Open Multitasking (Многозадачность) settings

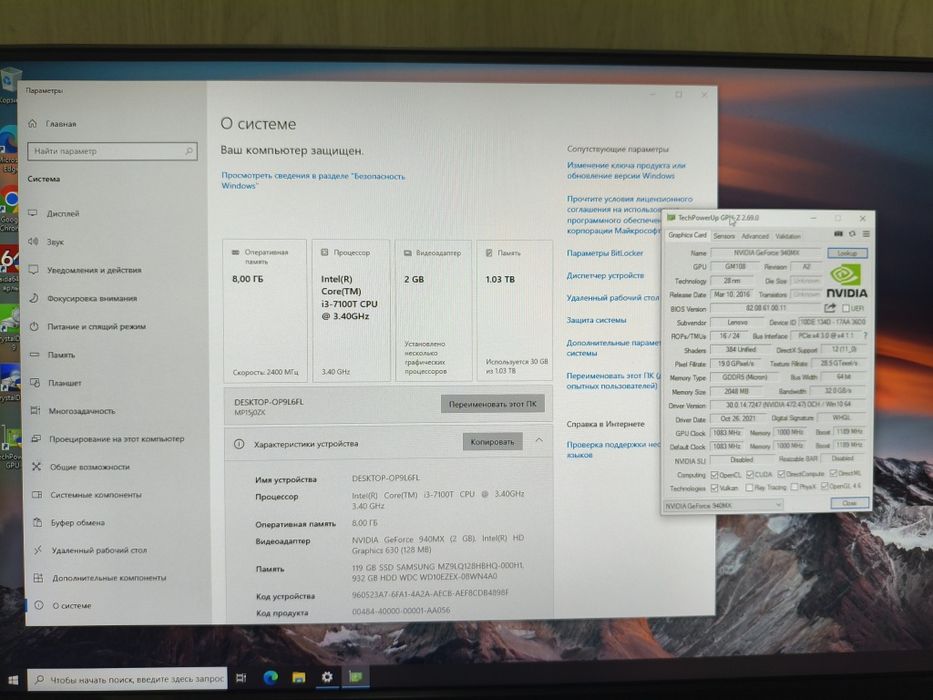82,411
